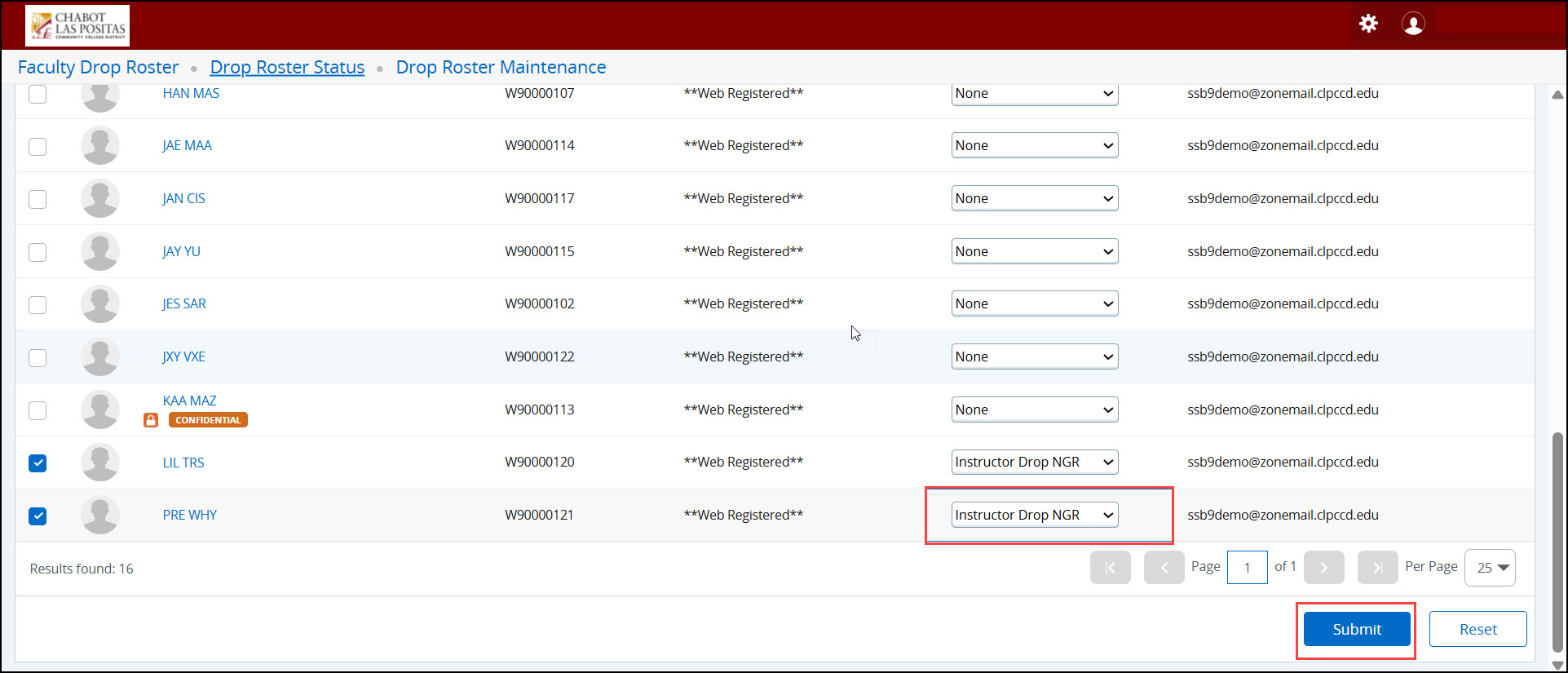This screenshot has width=1568, height=673.
Task: Uncheck the PRE WHY checkbox
Action: point(38,516)
